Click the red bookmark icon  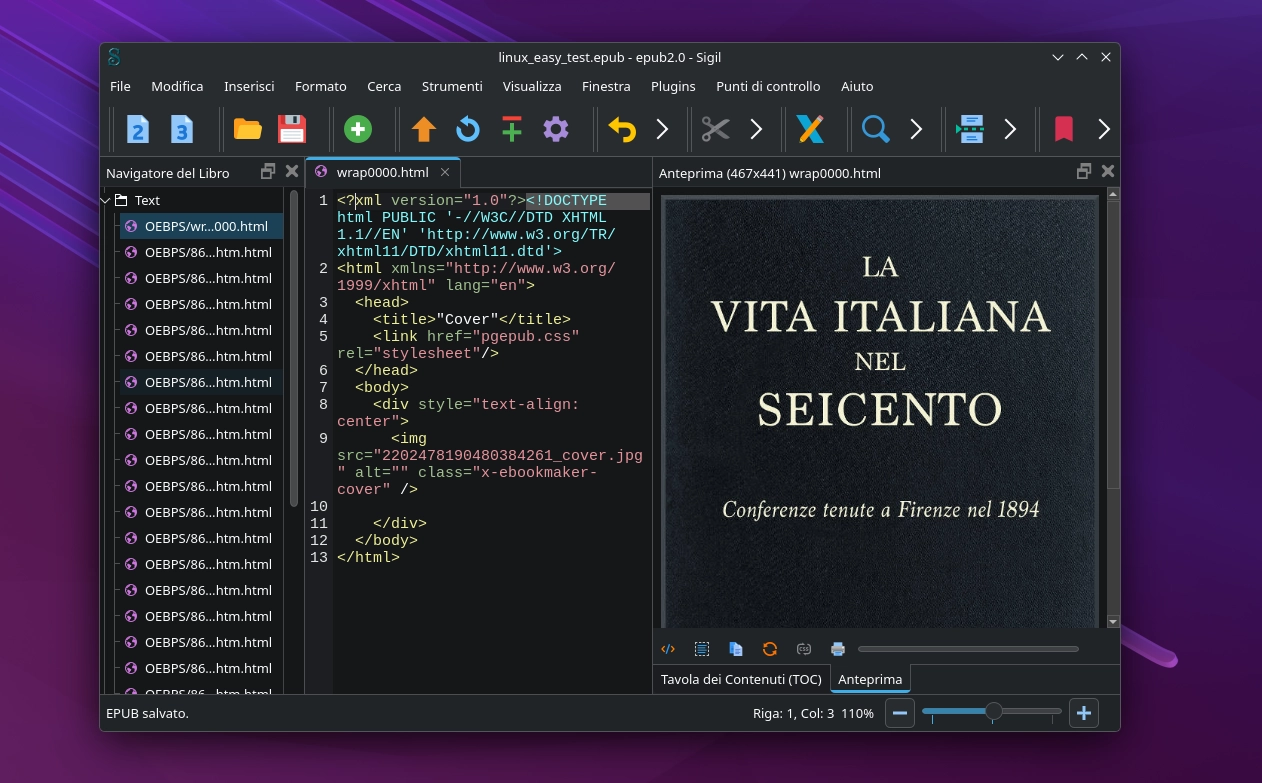(x=1063, y=129)
